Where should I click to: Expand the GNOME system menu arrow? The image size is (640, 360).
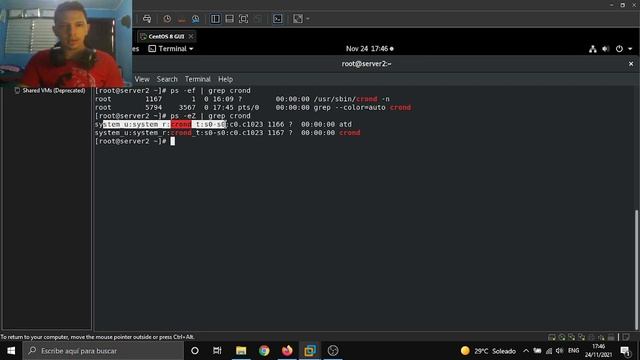click(630, 49)
